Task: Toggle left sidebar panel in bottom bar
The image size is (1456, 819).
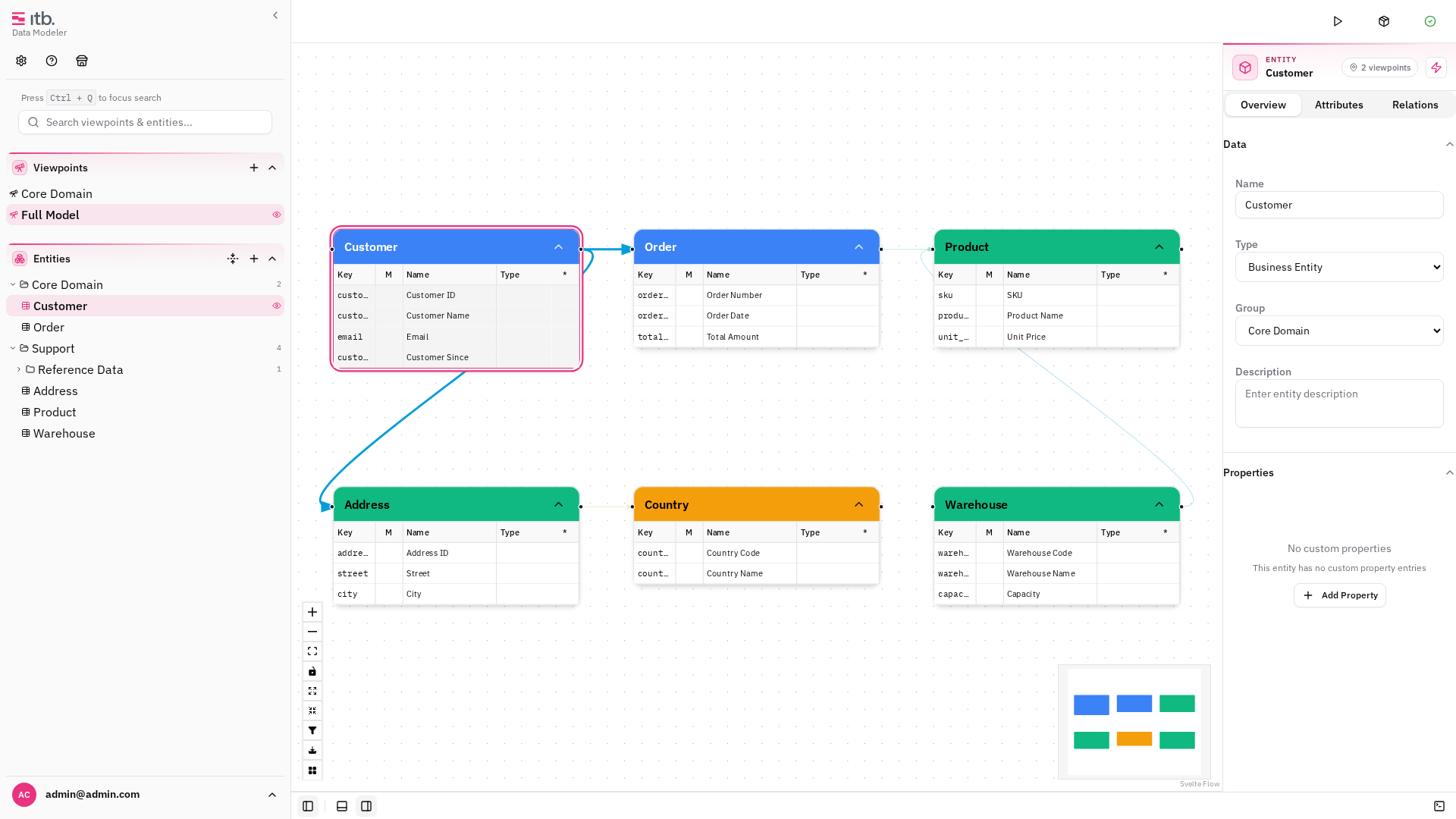Action: pyautogui.click(x=308, y=806)
